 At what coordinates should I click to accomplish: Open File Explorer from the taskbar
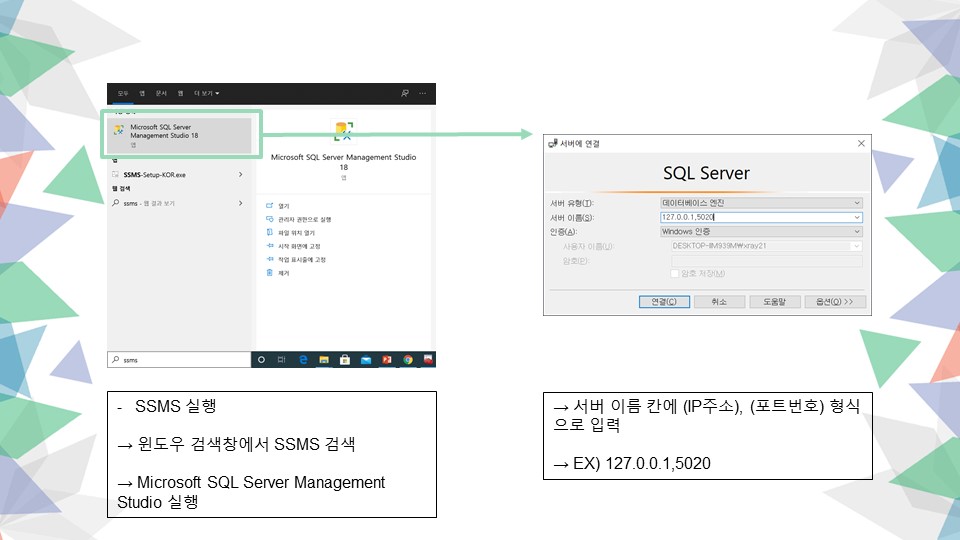tap(324, 359)
